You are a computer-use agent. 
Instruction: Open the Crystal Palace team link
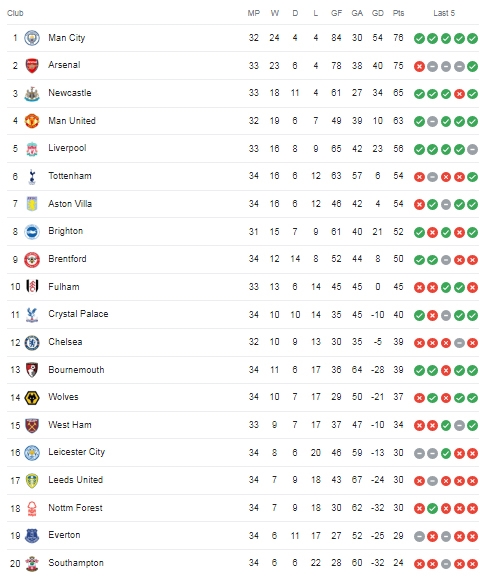click(x=78, y=314)
